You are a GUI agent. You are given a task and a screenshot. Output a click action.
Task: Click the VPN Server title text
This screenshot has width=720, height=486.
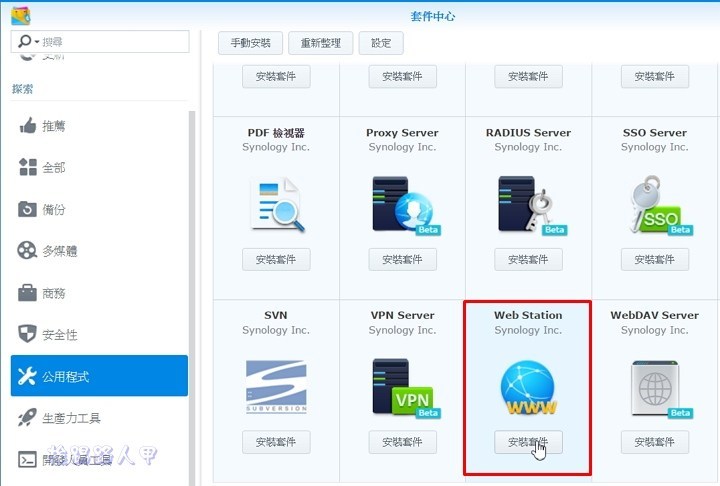(402, 315)
